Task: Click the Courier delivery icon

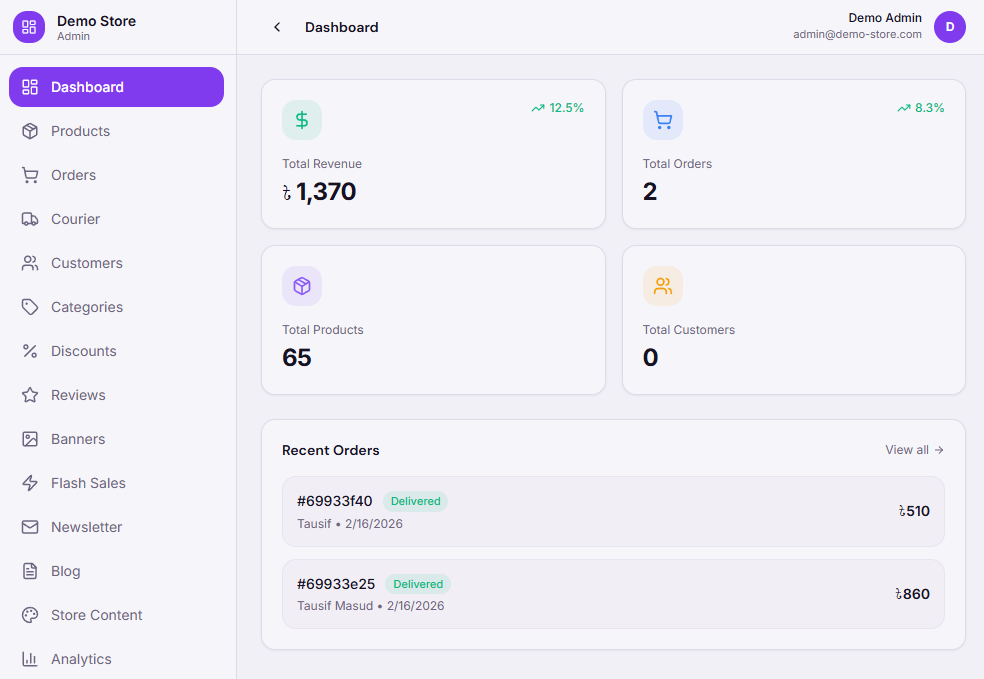Action: (x=31, y=219)
